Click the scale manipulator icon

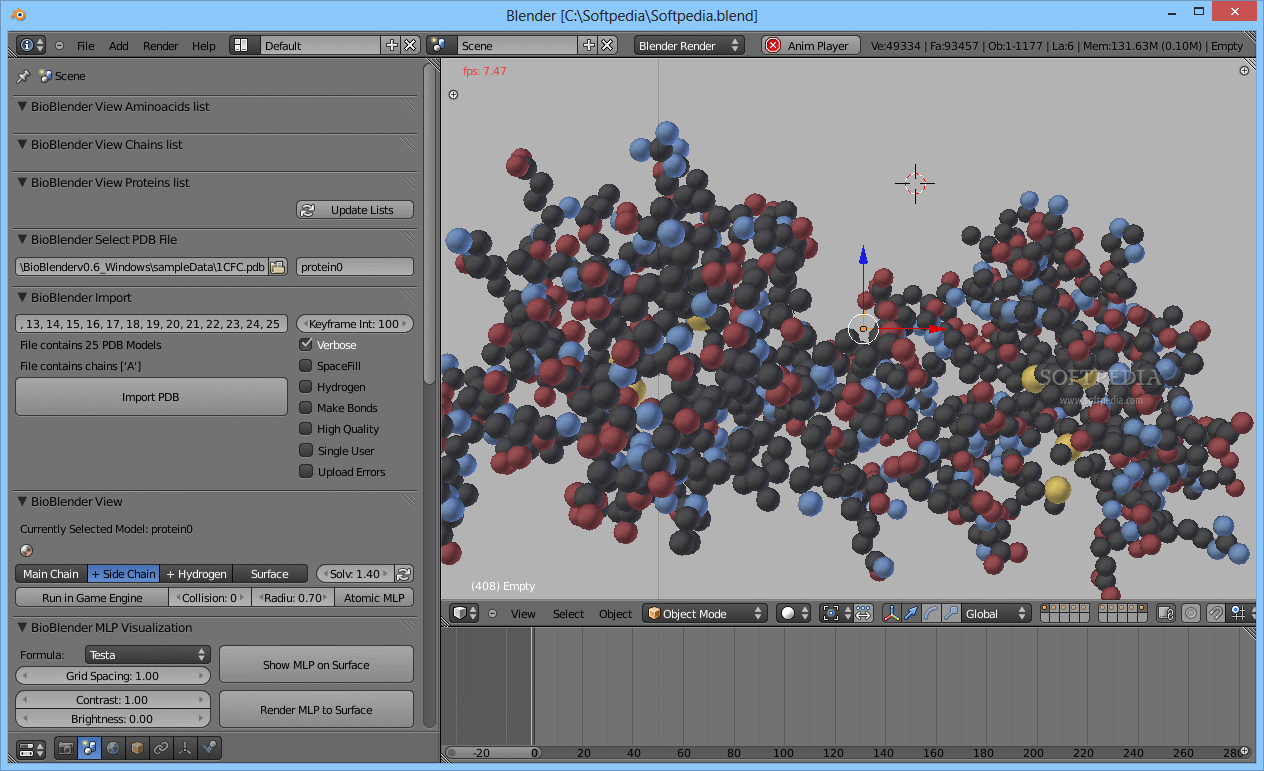(x=950, y=613)
